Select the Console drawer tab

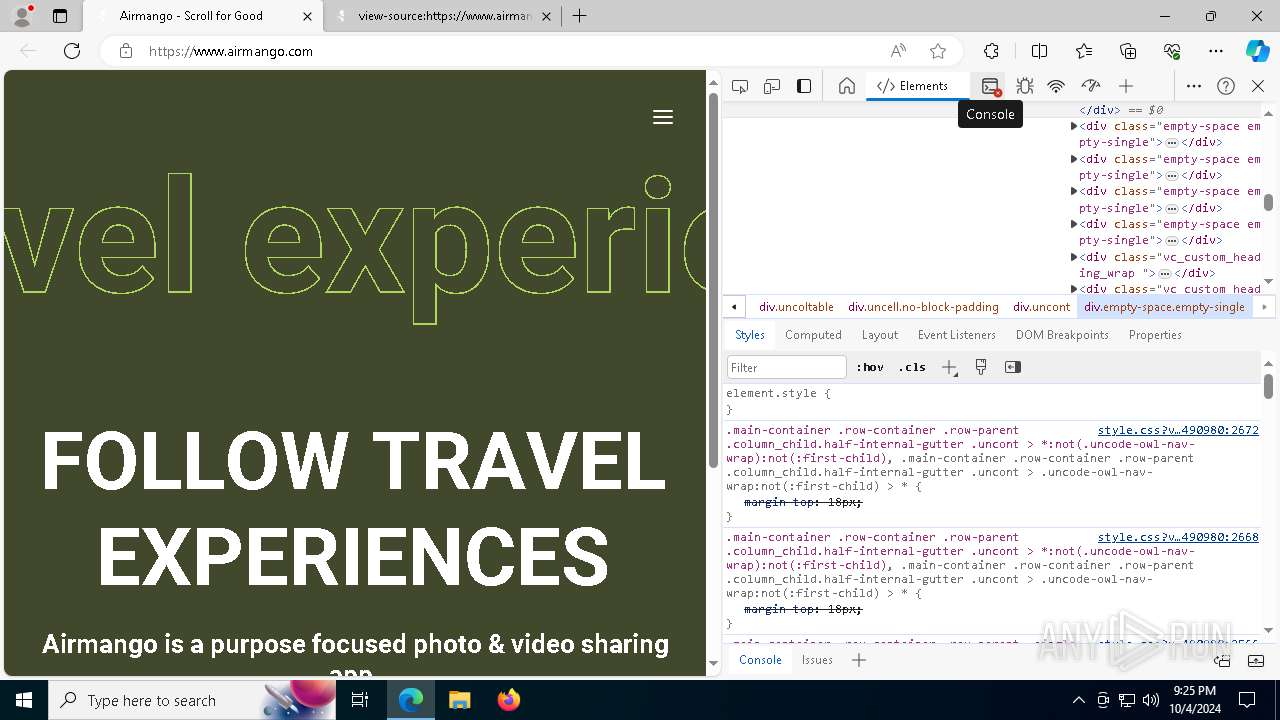coord(760,660)
